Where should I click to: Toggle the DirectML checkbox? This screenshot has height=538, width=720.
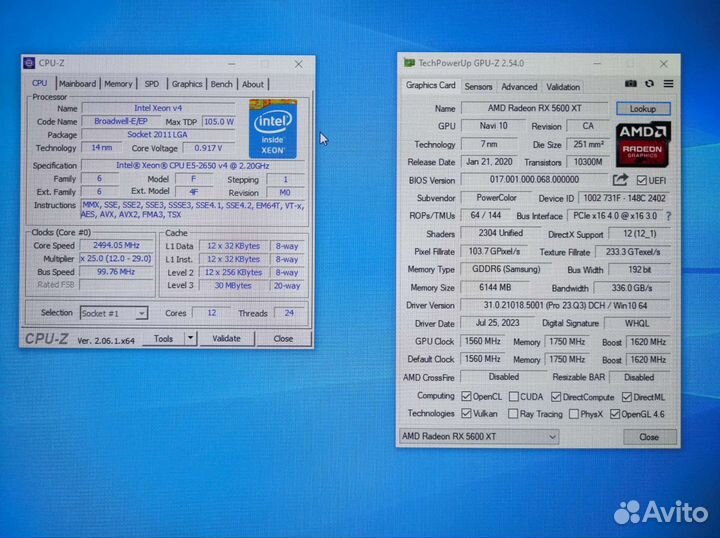click(x=626, y=397)
